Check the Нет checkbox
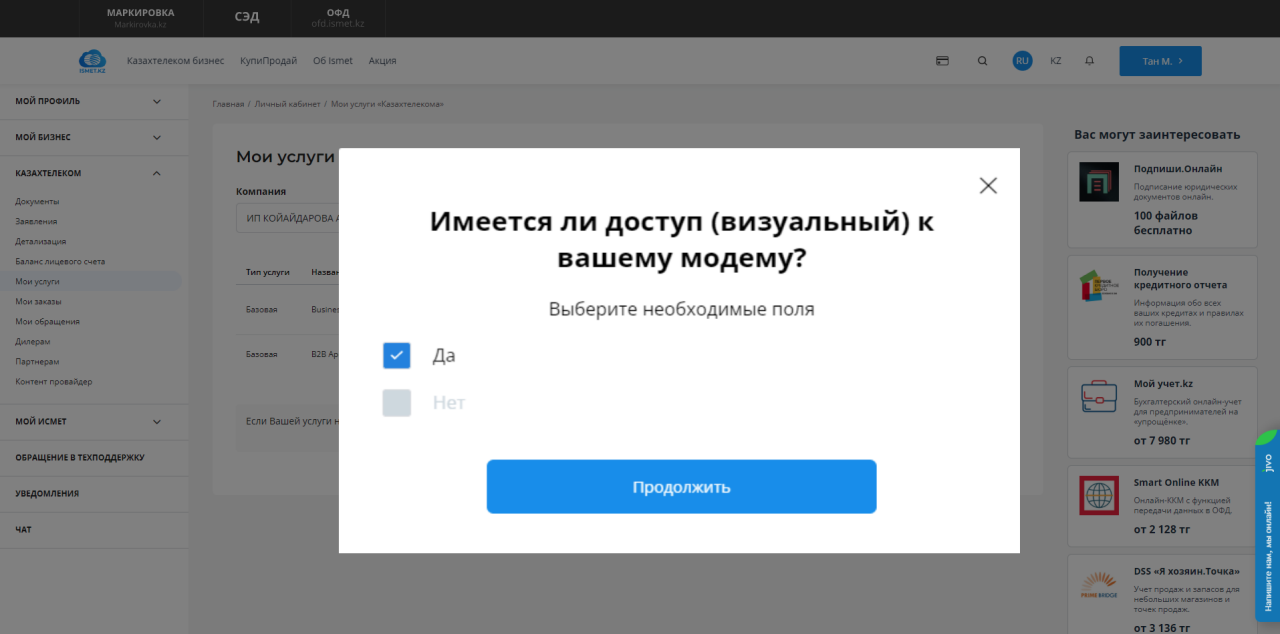The image size is (1280, 634). click(x=397, y=403)
